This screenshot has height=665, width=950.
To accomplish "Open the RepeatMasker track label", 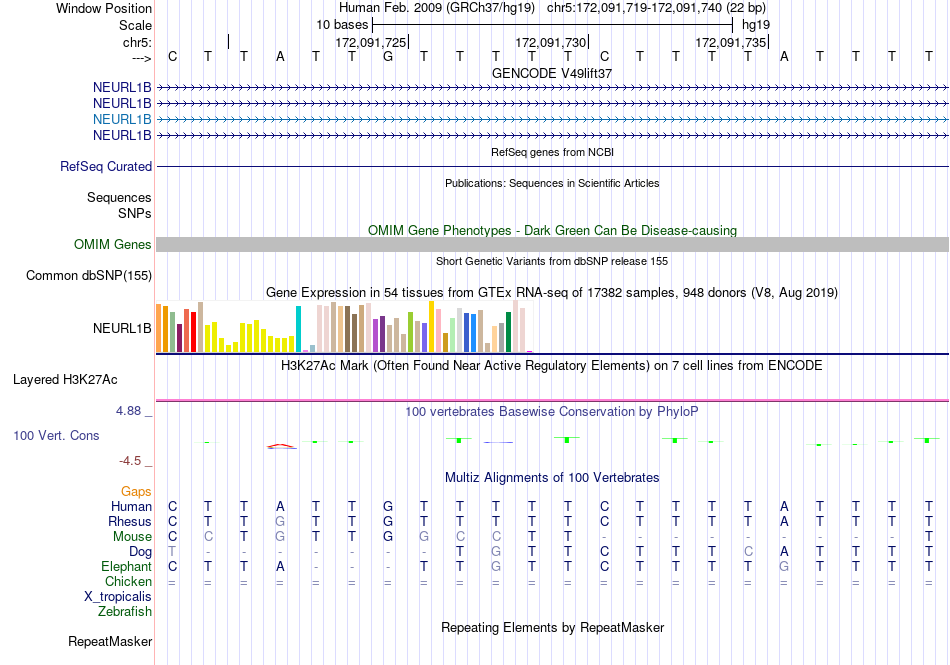I will click(110, 641).
